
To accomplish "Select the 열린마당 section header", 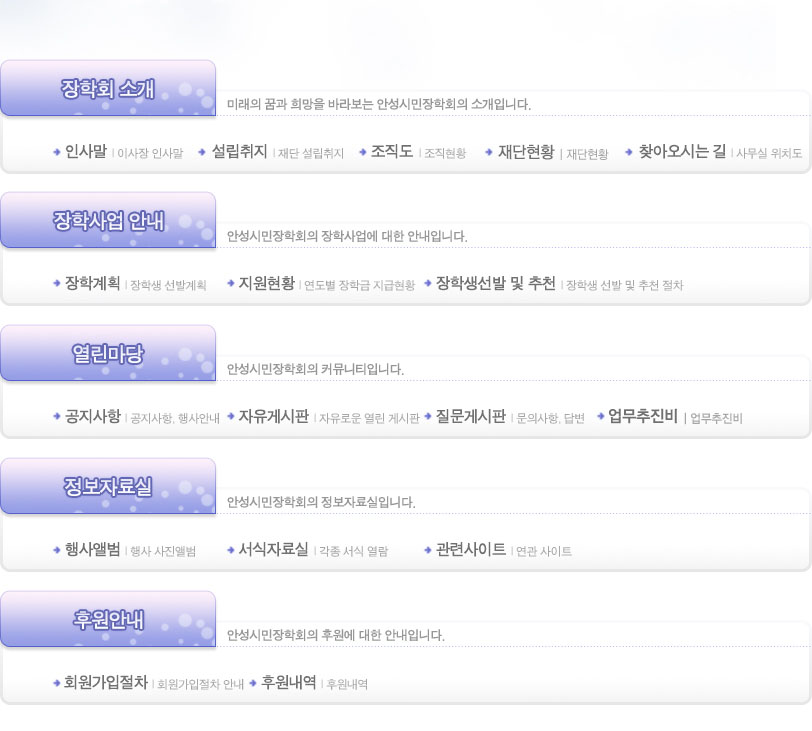I will pos(108,354).
